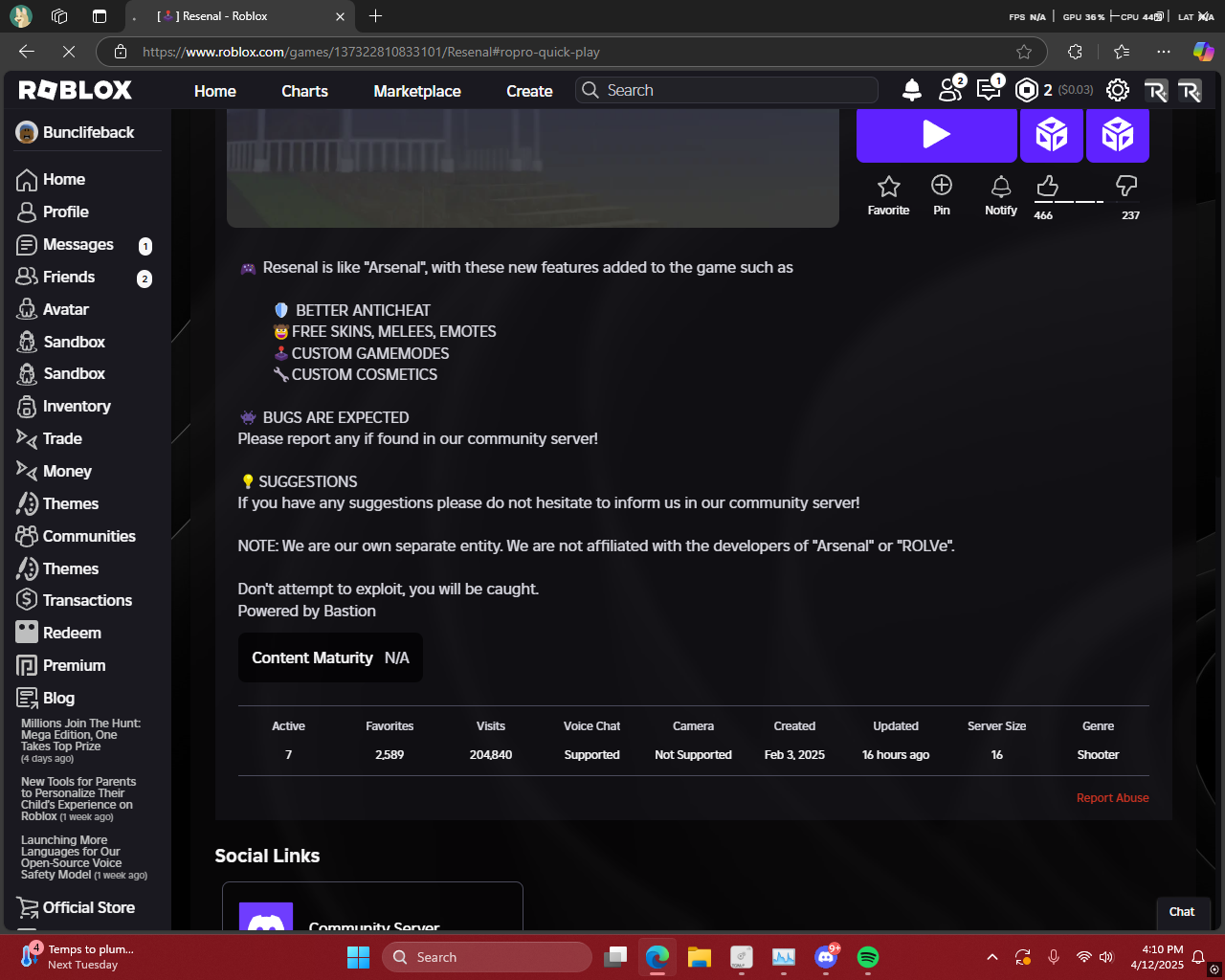Viewport: 1225px width, 980px height.
Task: Open the Official Store link
Action: point(77,908)
